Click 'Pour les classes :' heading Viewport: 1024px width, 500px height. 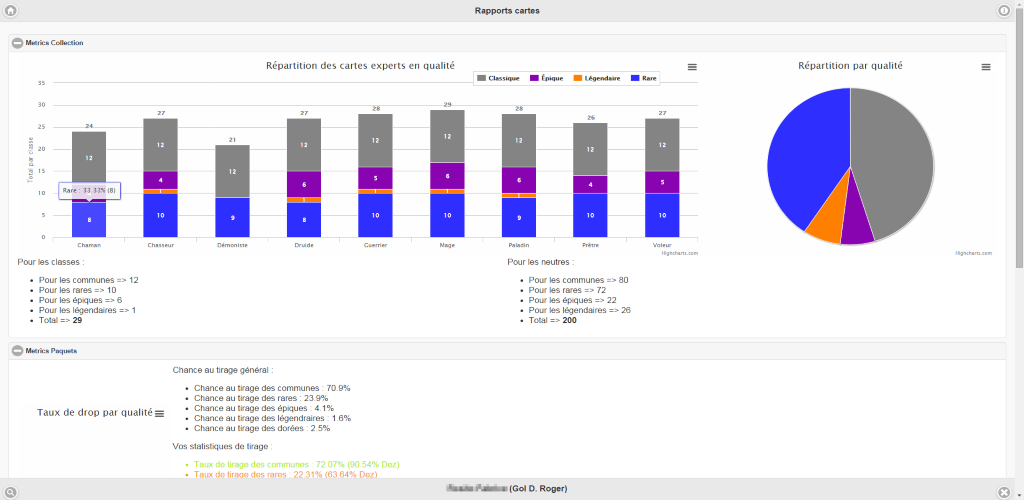tap(51, 262)
